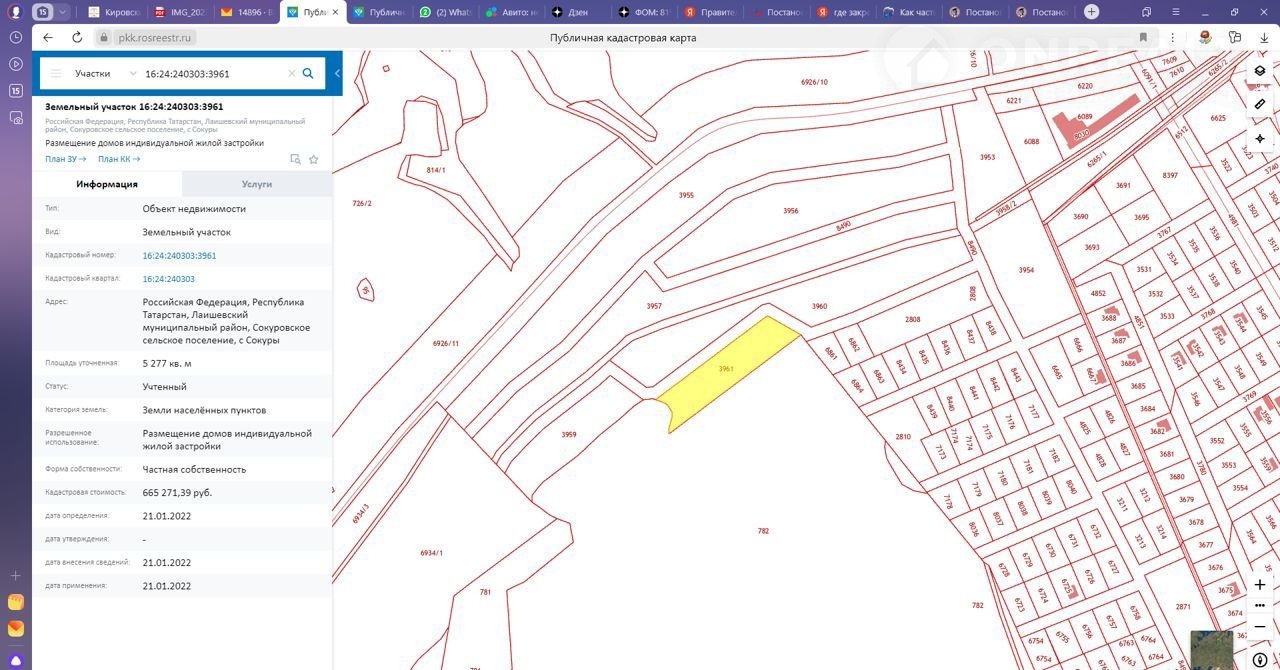Open the hamburger menu in search bar
The image size is (1280, 670).
(x=56, y=73)
